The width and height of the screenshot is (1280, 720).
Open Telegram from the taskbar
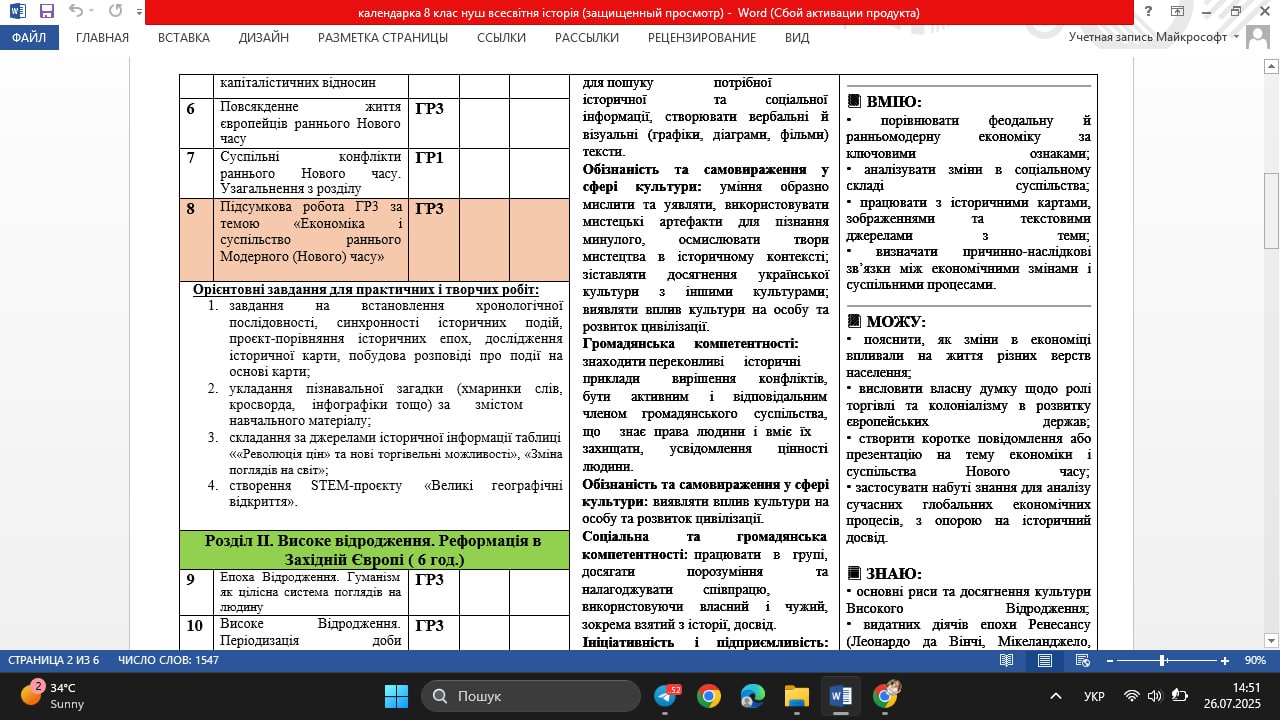pyautogui.click(x=665, y=696)
